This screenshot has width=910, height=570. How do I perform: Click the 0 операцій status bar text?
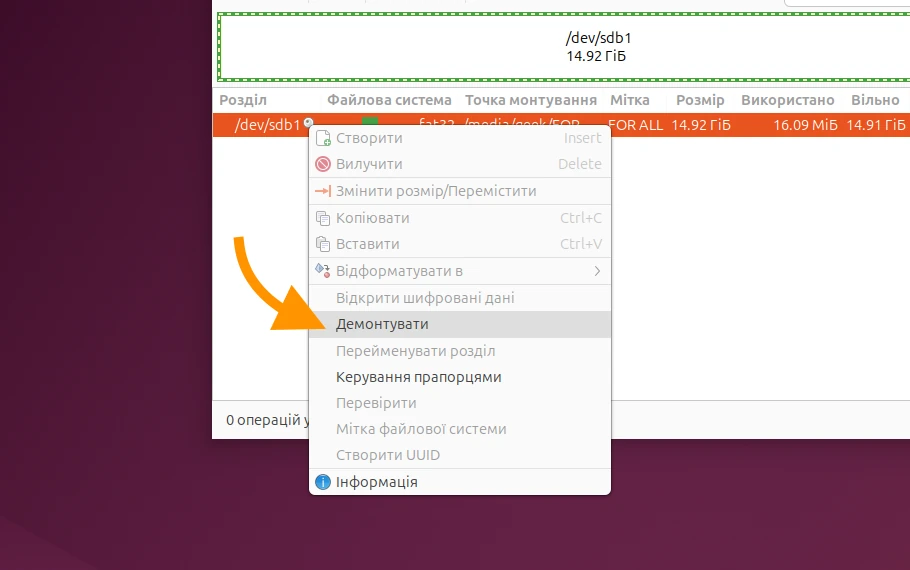(x=267, y=420)
